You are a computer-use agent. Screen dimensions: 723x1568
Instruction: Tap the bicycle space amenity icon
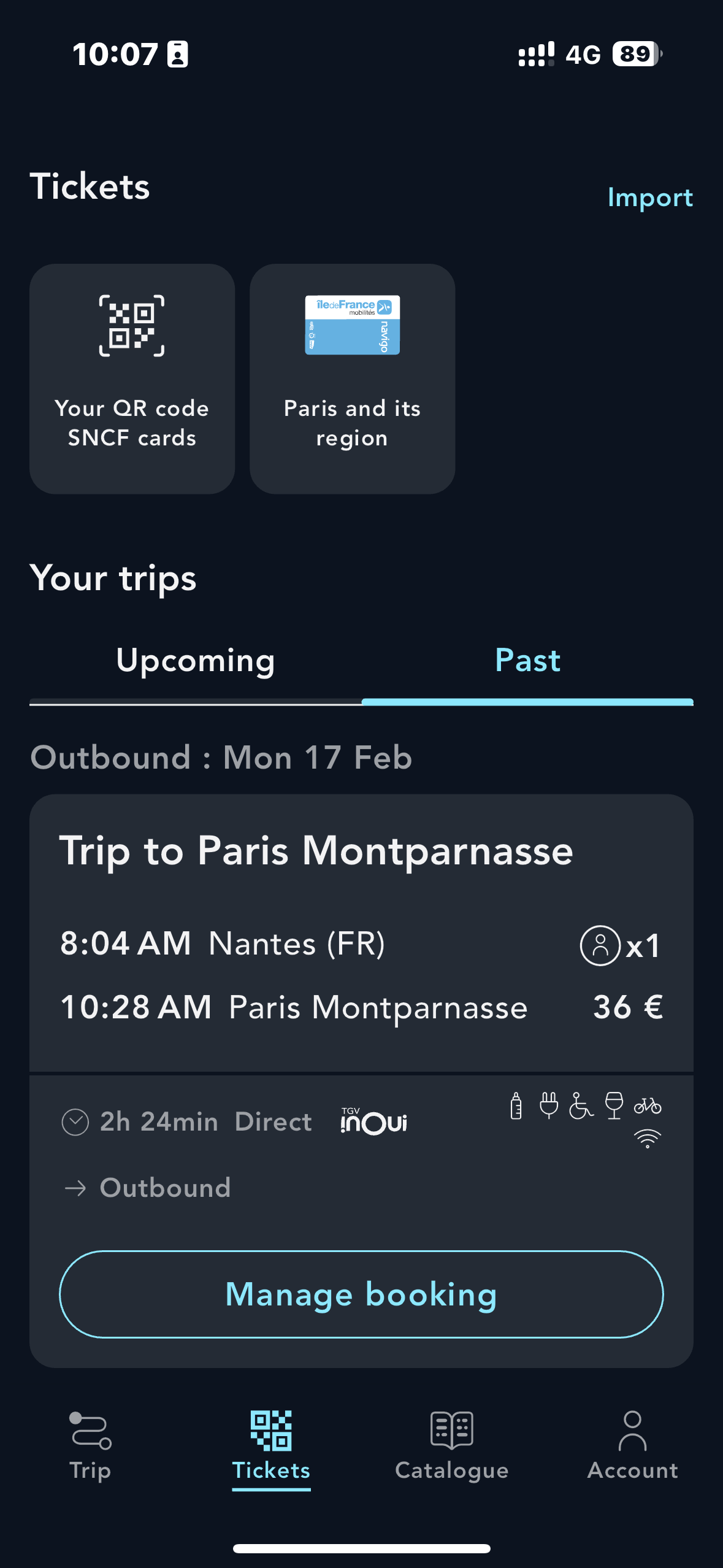tap(648, 1105)
